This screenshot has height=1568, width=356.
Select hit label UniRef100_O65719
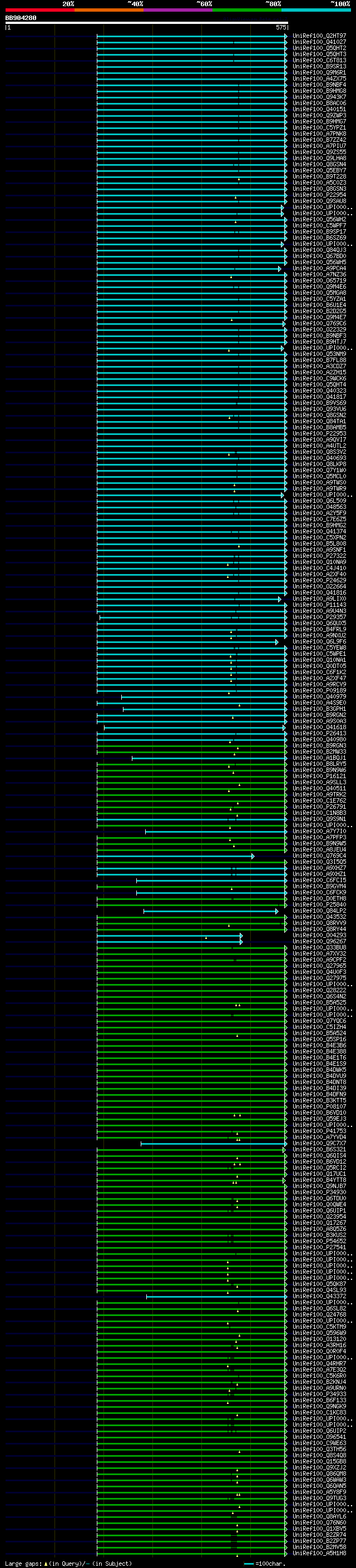(319, 280)
